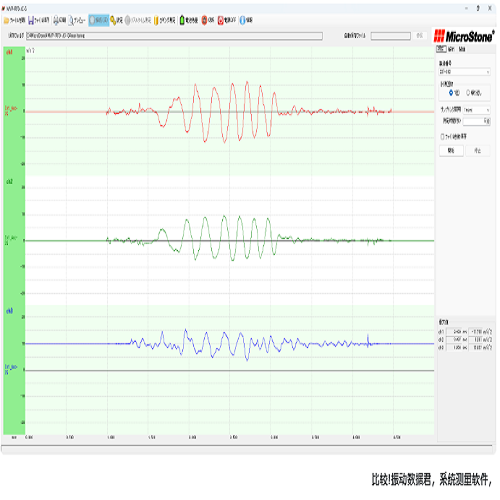Click the printer icon in the toolbar
Screen dimensions: 500x500
56,21
